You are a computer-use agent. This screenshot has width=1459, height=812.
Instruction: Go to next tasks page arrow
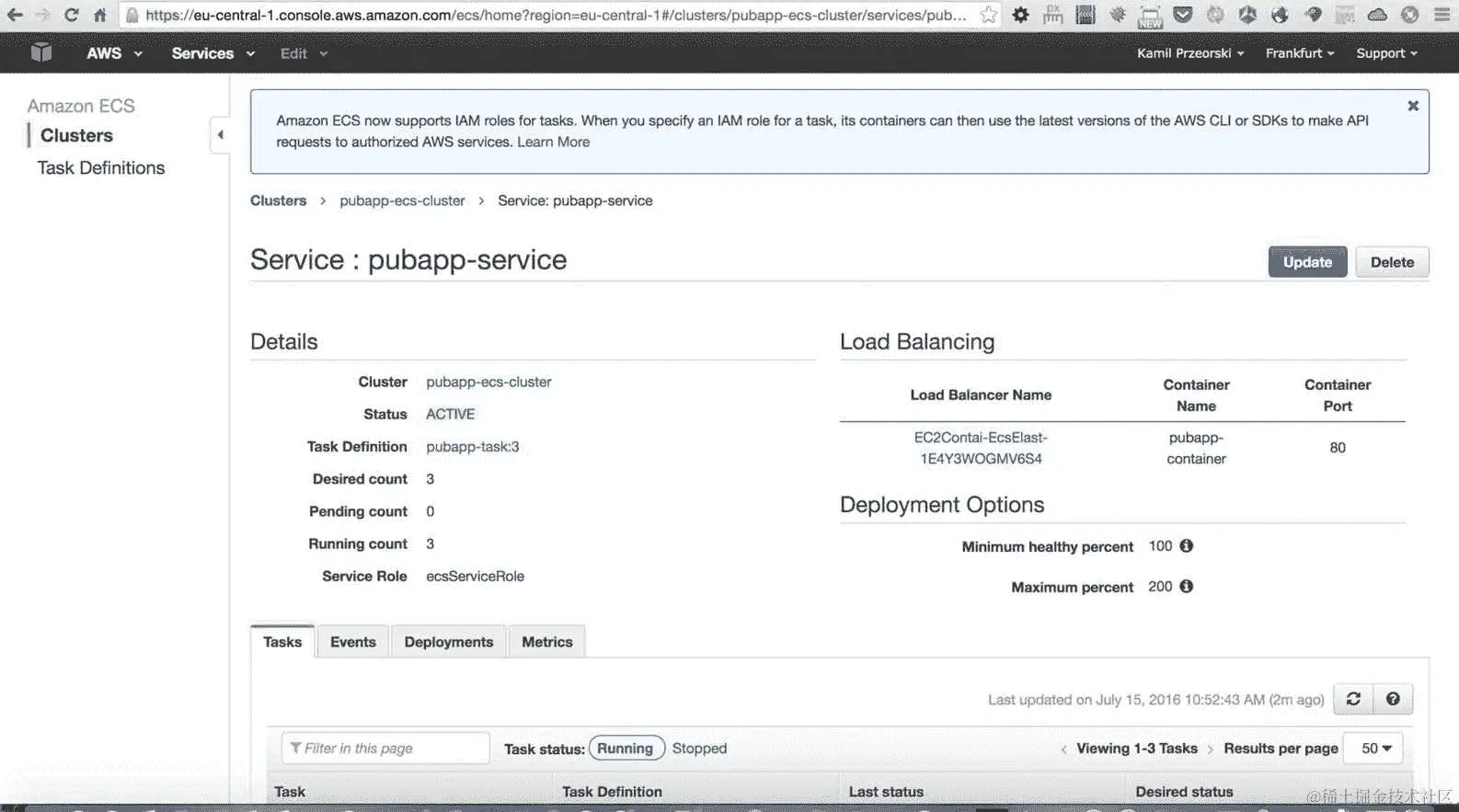coord(1210,749)
